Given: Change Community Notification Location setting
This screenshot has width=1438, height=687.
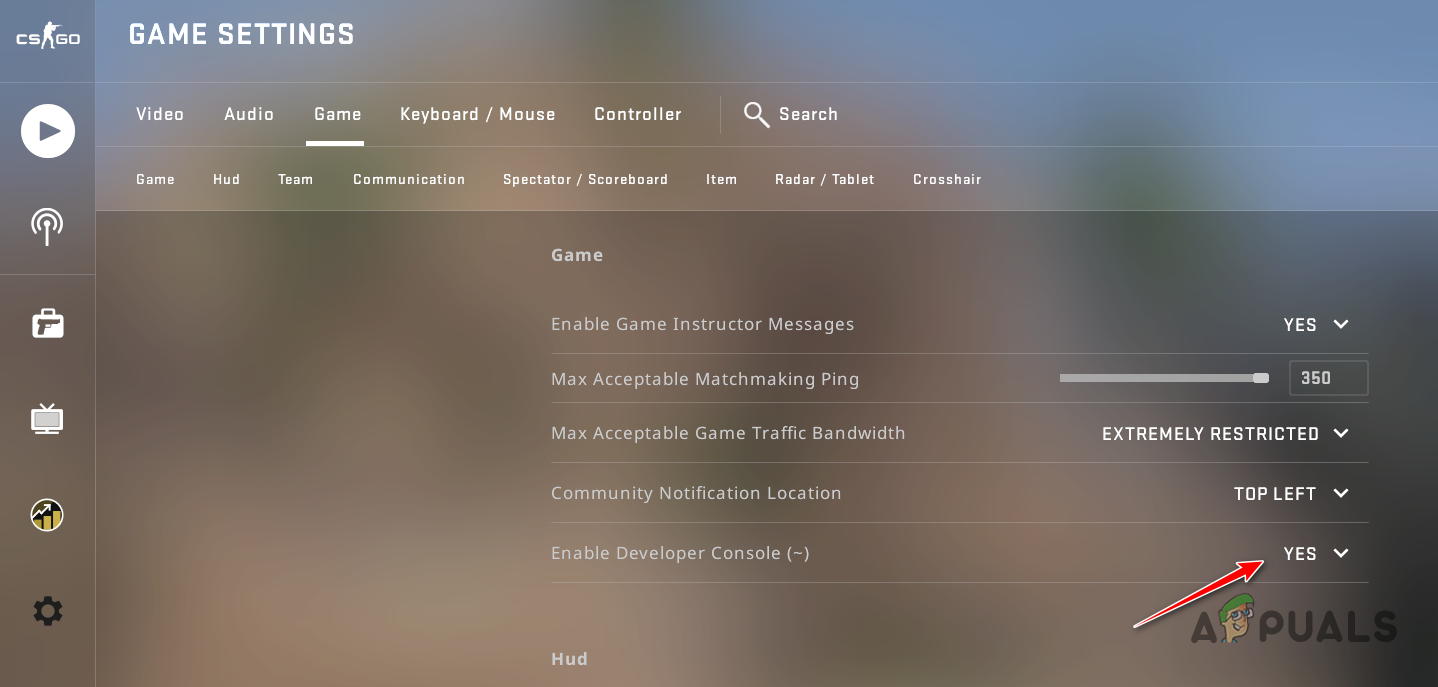Looking at the screenshot, I should (1291, 493).
